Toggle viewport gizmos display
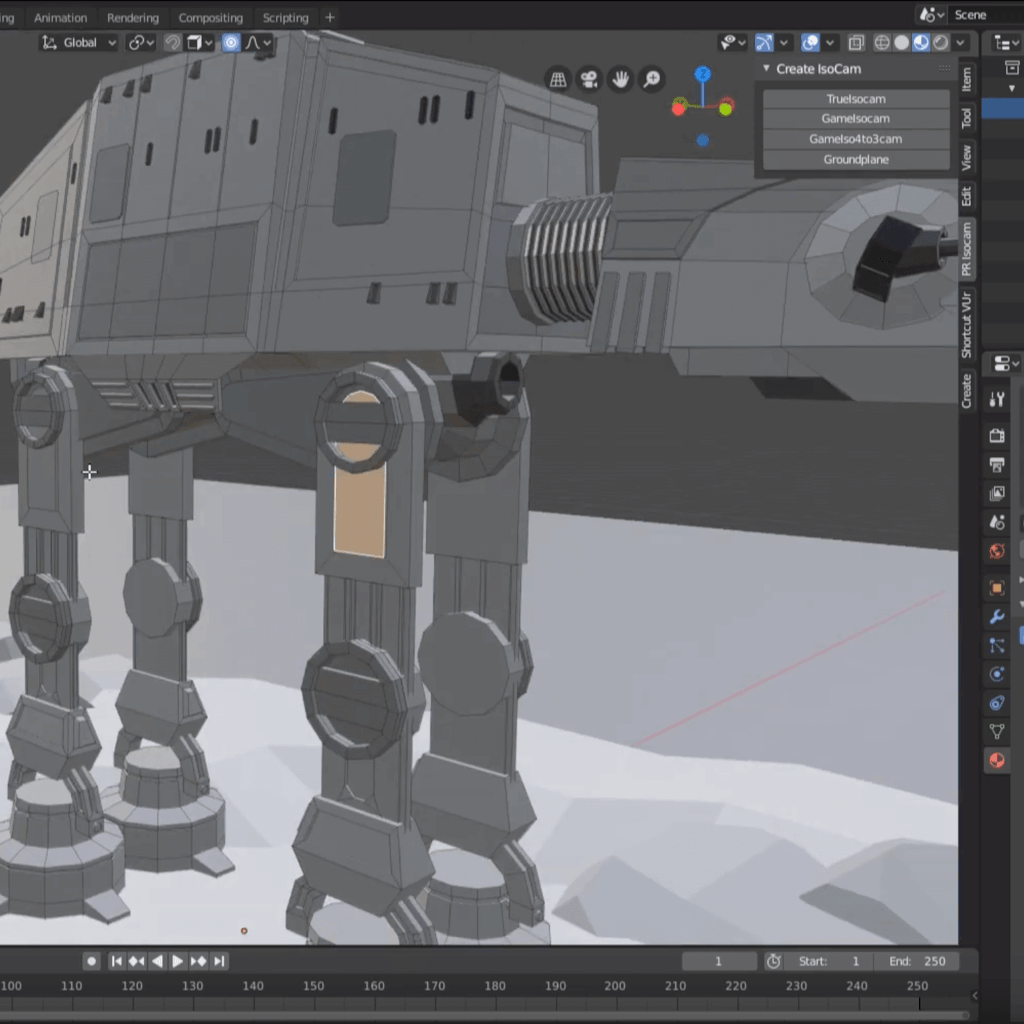1024x1024 pixels. 763,43
